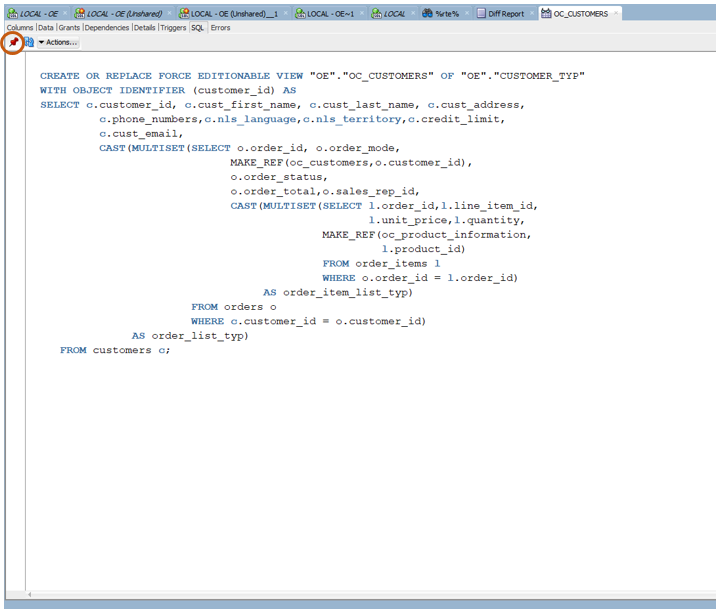Screen dimensions: 722x612
Task: Open the italic LOCAL tab
Action: (x=394, y=14)
